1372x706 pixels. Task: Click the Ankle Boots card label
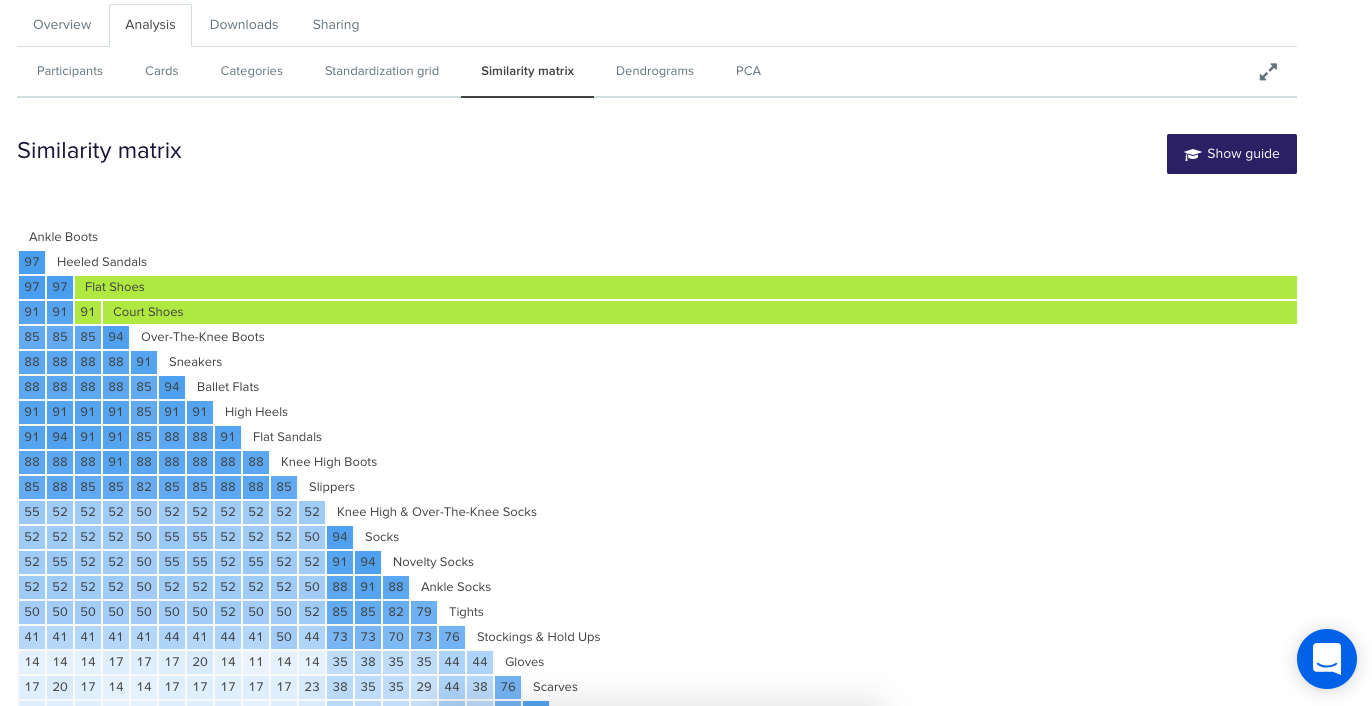tap(63, 237)
